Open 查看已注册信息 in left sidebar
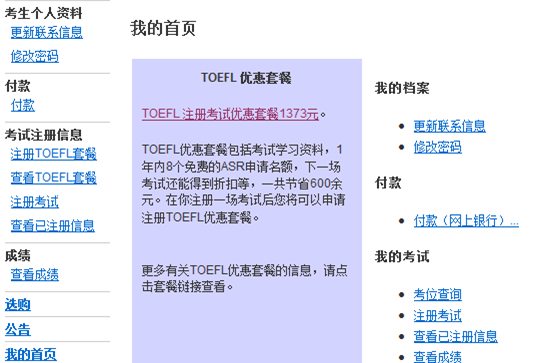 click(x=53, y=226)
